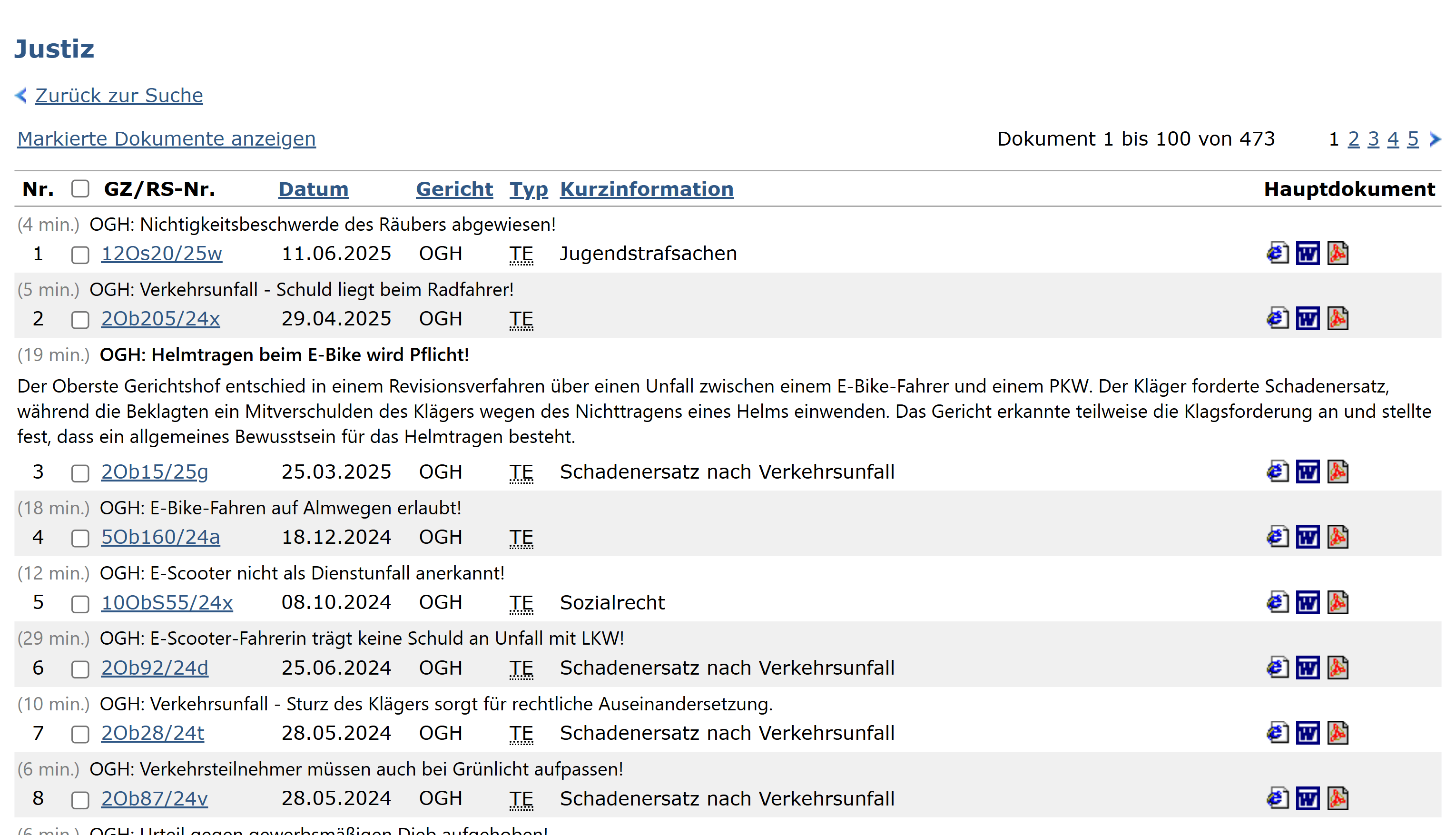Open web version of 2Ob28/24t
1456x835 pixels.
[1277, 734]
